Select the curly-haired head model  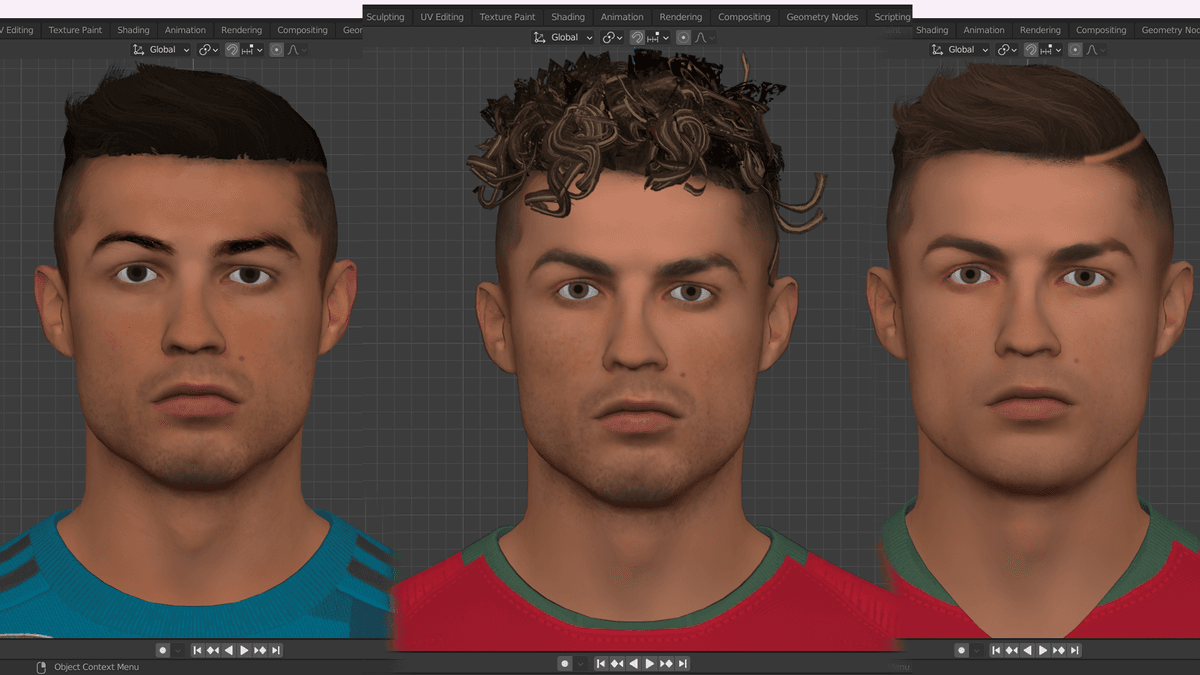coord(640,330)
